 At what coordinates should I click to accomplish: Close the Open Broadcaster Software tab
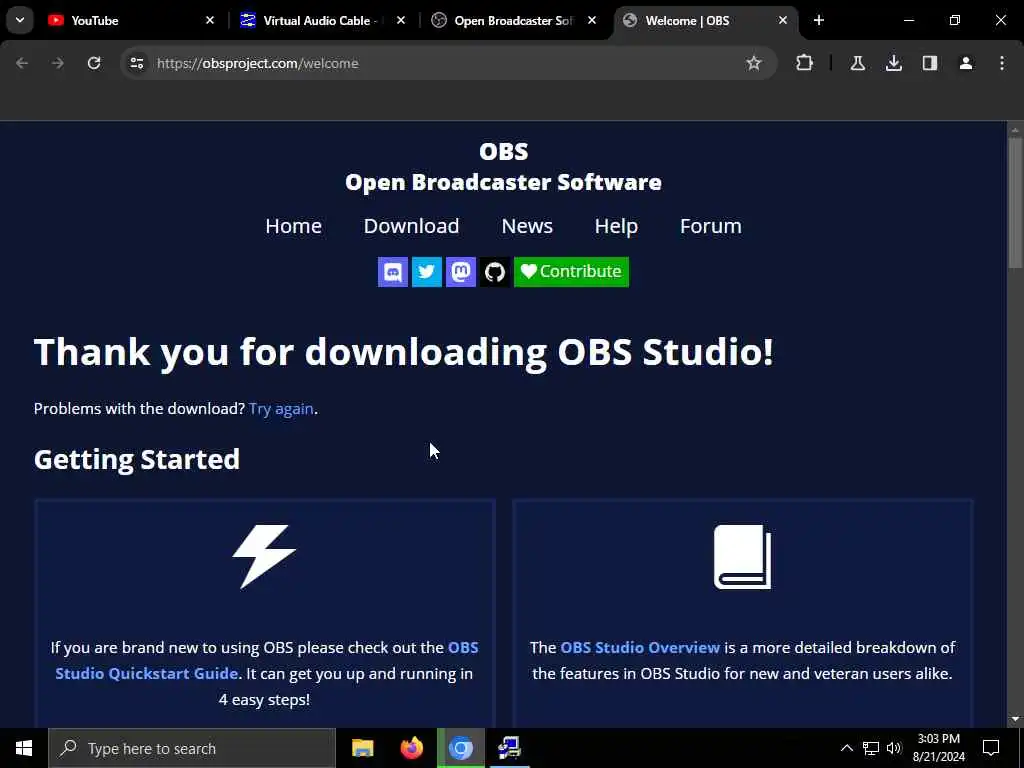point(592,20)
